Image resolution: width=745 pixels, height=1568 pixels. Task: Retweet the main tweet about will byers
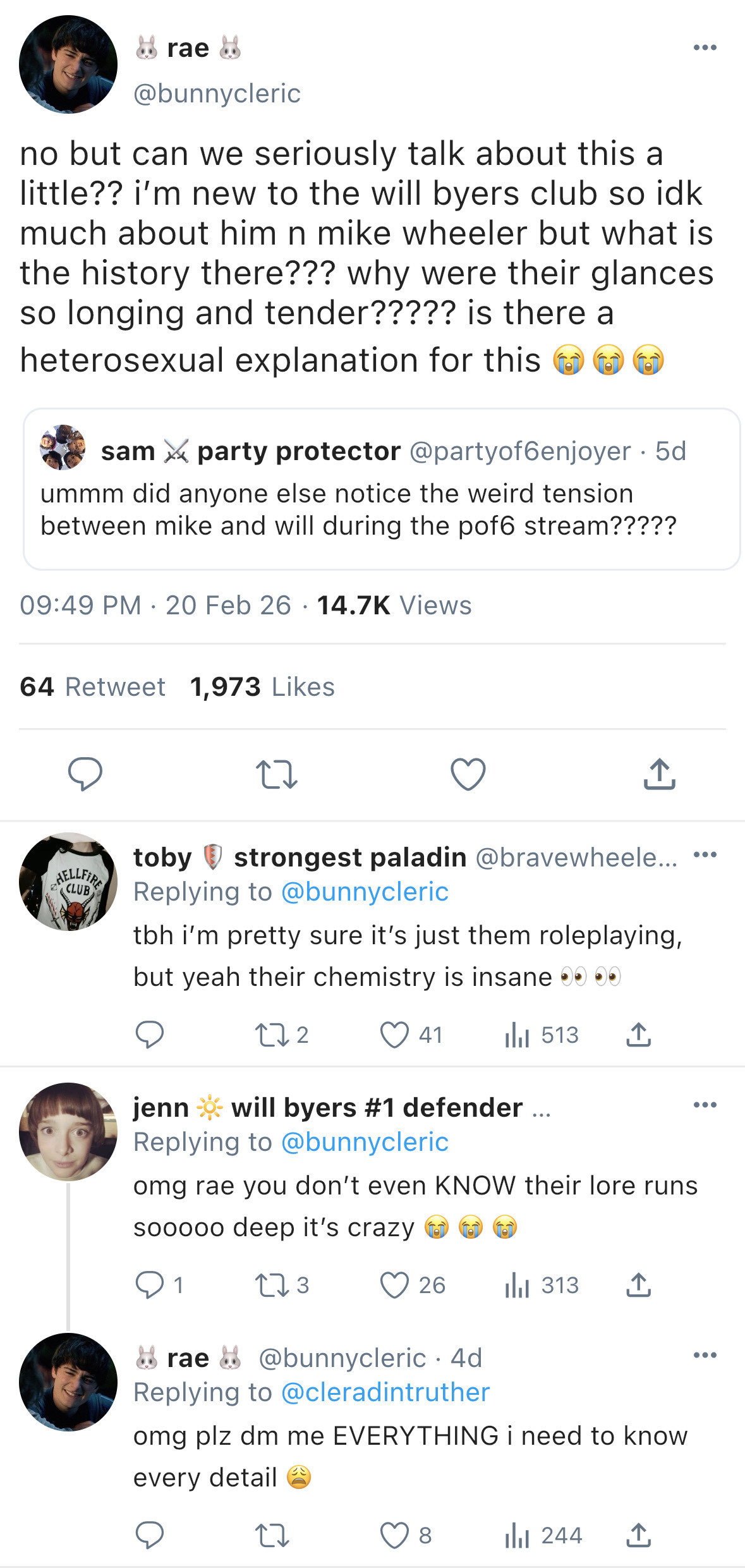[x=276, y=774]
